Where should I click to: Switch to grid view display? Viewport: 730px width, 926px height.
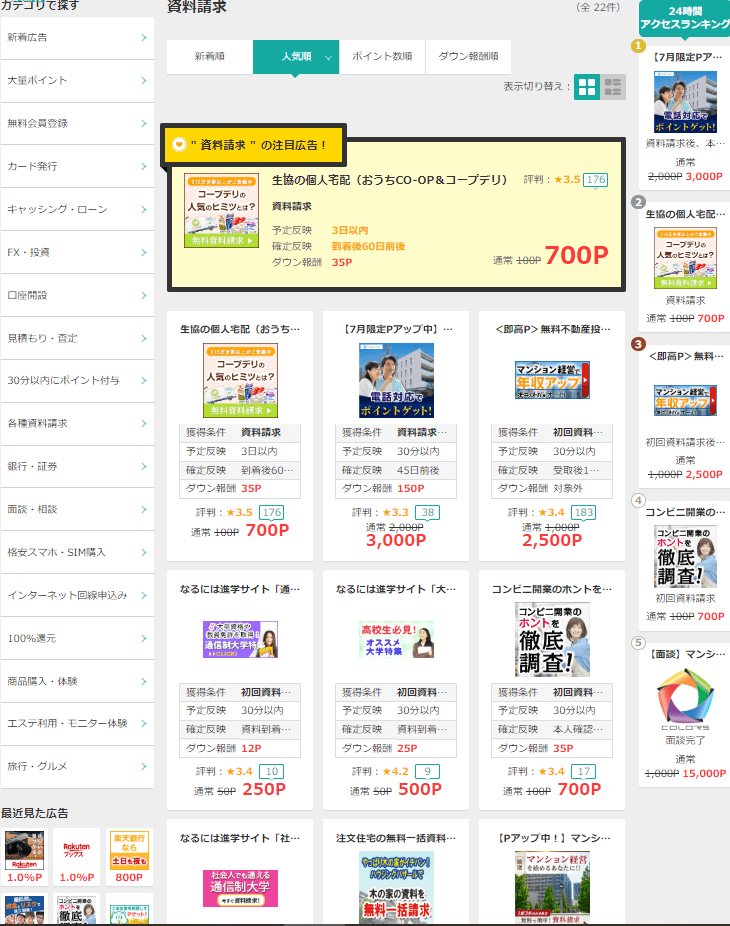tap(587, 87)
